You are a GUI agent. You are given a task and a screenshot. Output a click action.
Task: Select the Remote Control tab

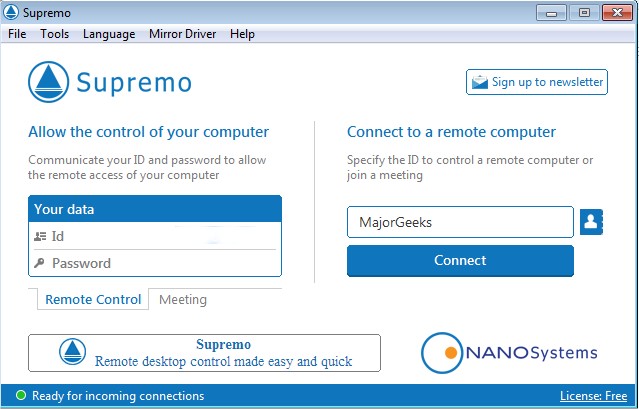pyautogui.click(x=92, y=299)
